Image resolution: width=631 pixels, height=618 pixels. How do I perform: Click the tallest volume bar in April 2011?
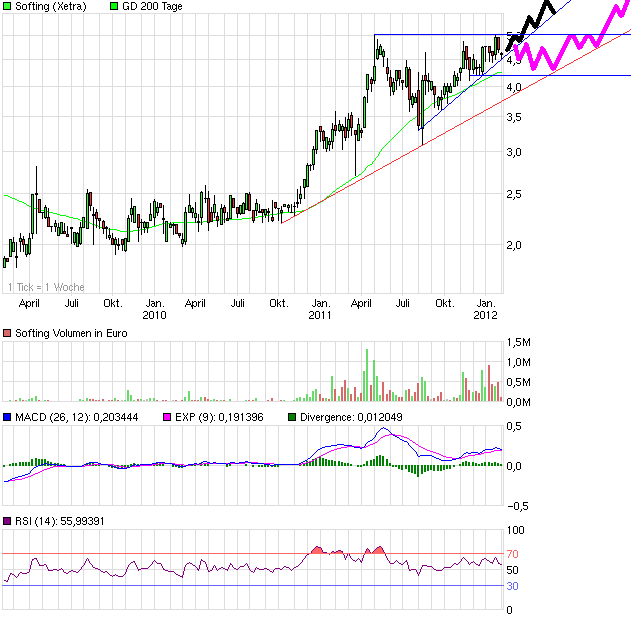pos(367,375)
